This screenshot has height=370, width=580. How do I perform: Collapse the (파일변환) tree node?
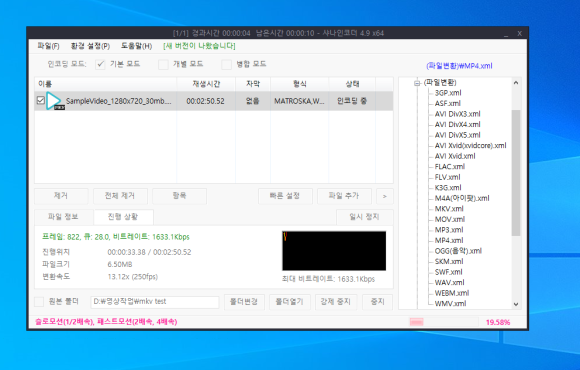coord(417,83)
